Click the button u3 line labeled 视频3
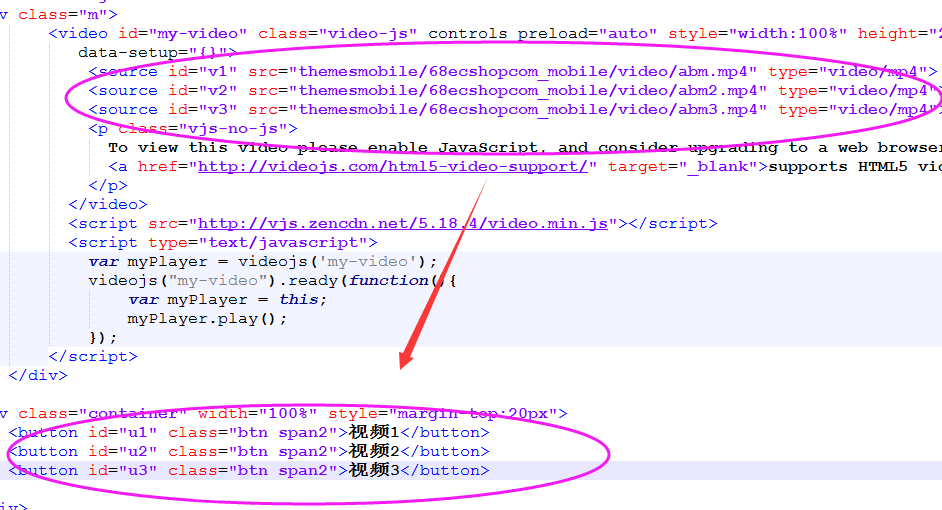The width and height of the screenshot is (942, 510). point(249,470)
